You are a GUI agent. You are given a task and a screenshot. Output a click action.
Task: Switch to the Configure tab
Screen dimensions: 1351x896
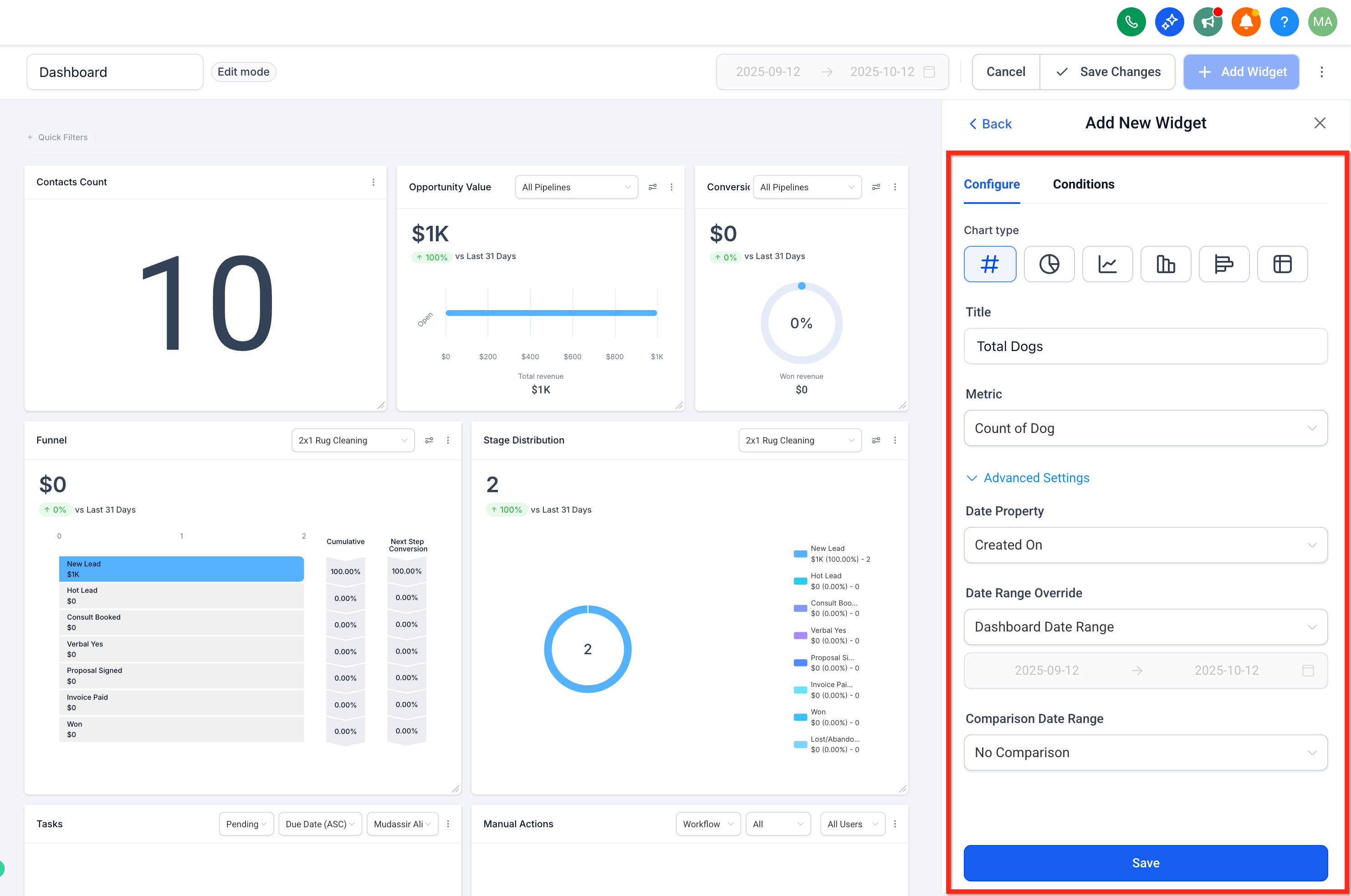pyautogui.click(x=991, y=184)
